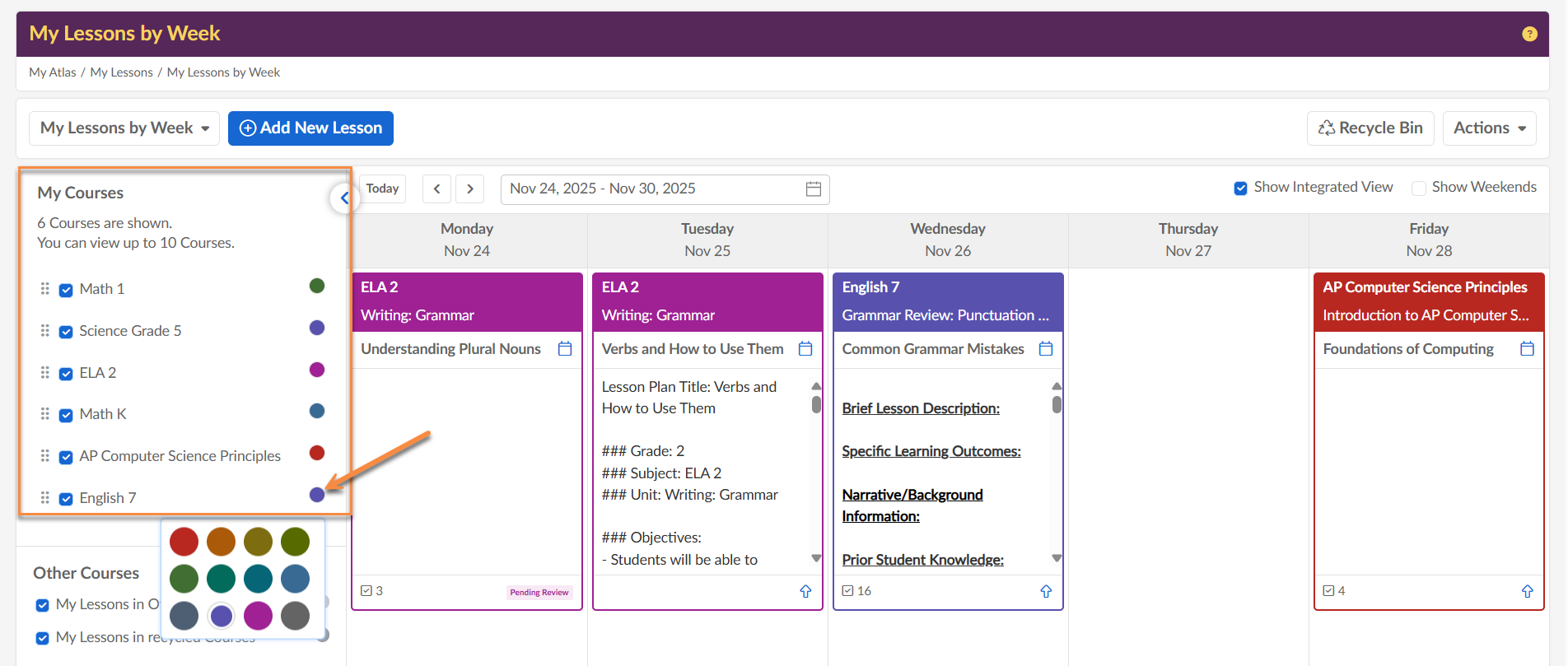Open the date range picker field
The height and width of the screenshot is (666, 1568).
(664, 189)
